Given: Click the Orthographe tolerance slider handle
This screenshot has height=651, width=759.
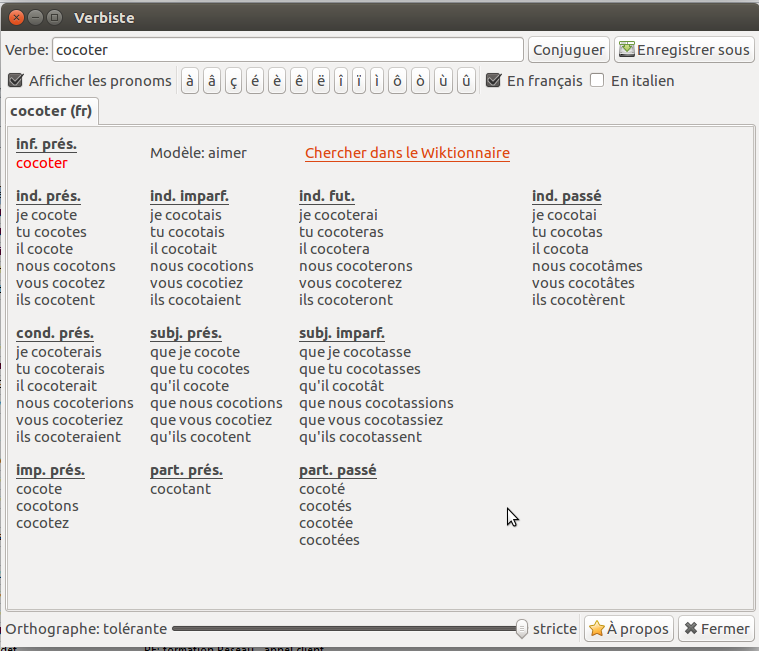Looking at the screenshot, I should coord(521,629).
